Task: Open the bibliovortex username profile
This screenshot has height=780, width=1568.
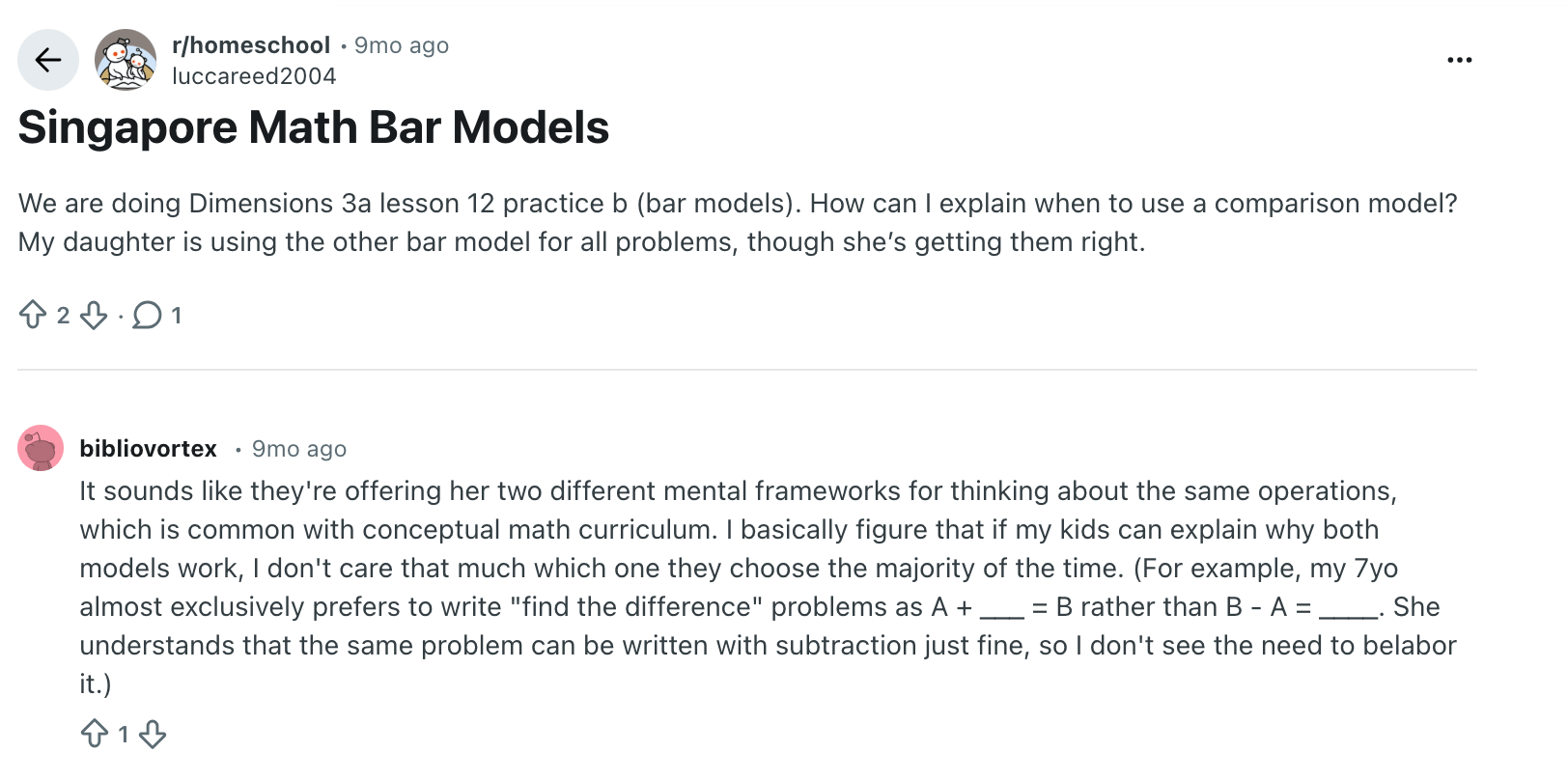Action: point(149,449)
